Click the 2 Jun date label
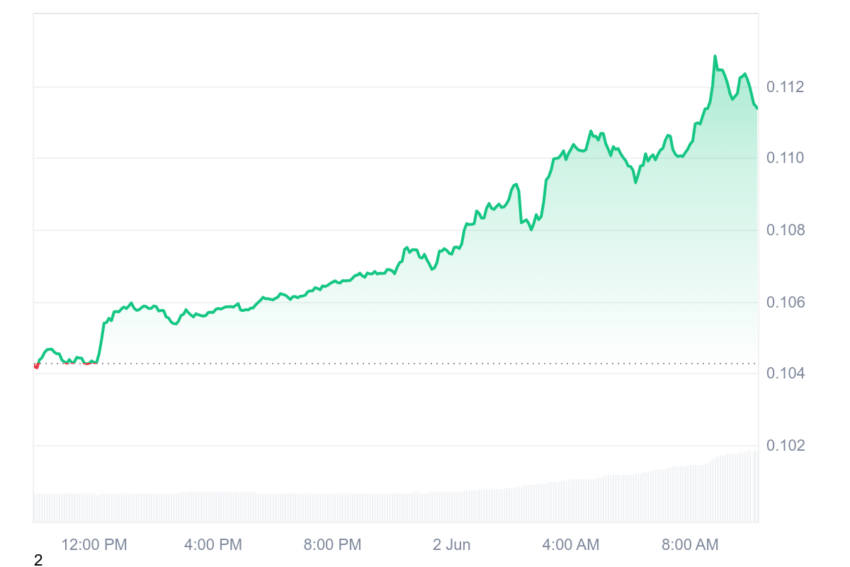This screenshot has width=850, height=567. pos(452,545)
